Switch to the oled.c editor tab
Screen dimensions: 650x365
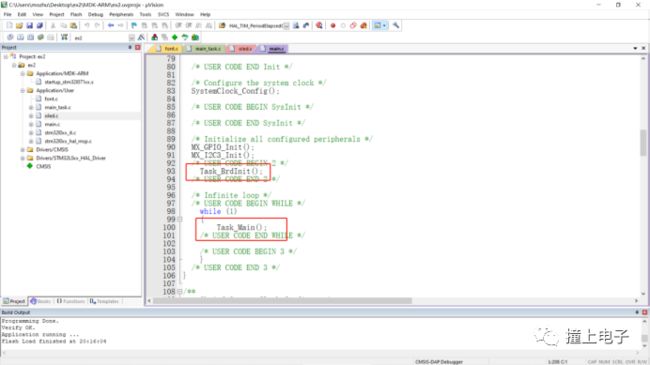click(x=242, y=49)
